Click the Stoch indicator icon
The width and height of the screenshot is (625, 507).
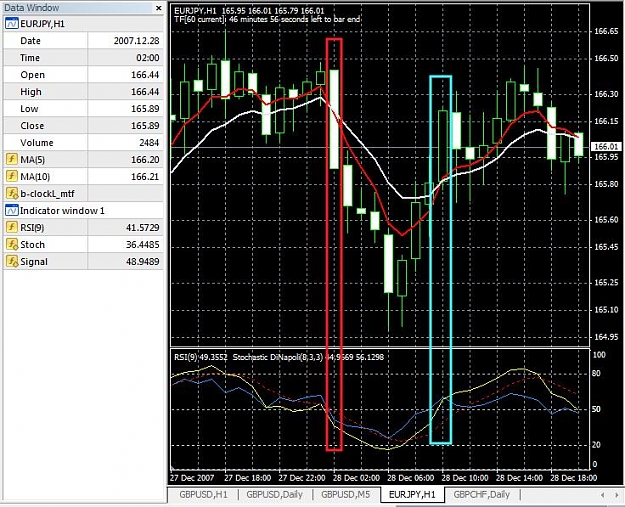[12, 244]
